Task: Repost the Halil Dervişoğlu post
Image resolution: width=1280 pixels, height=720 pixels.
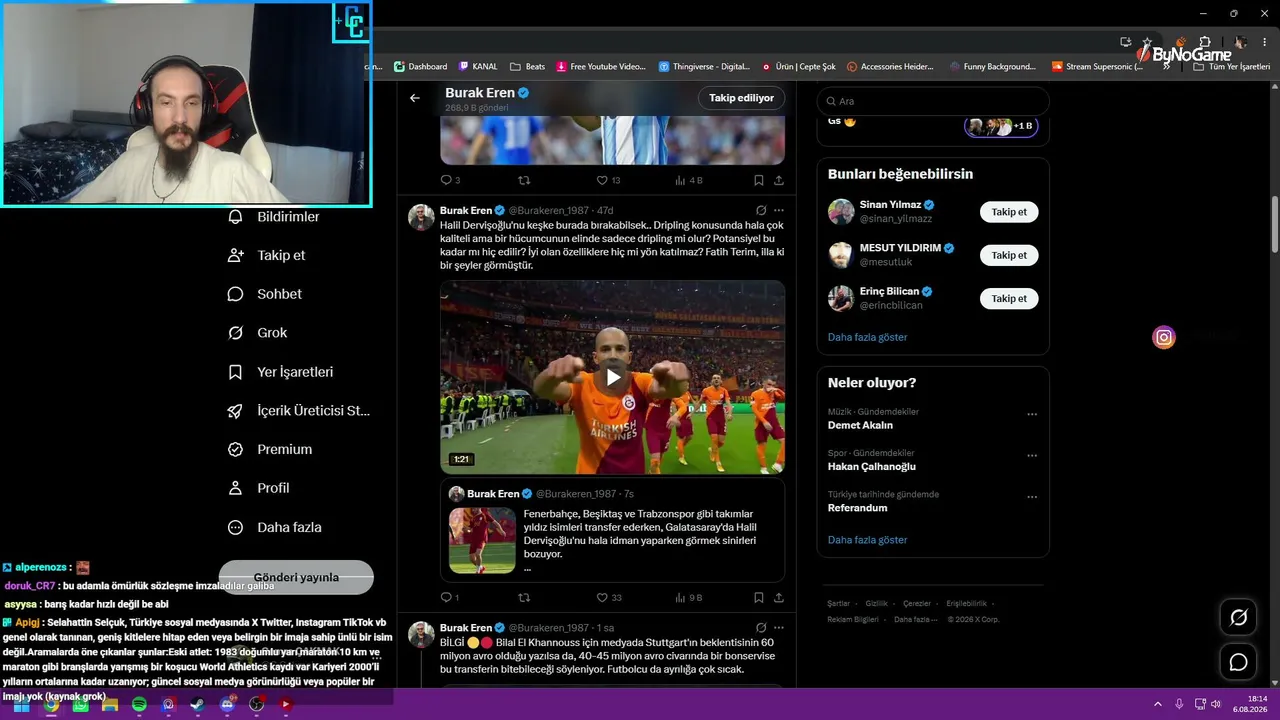Action: (x=523, y=597)
